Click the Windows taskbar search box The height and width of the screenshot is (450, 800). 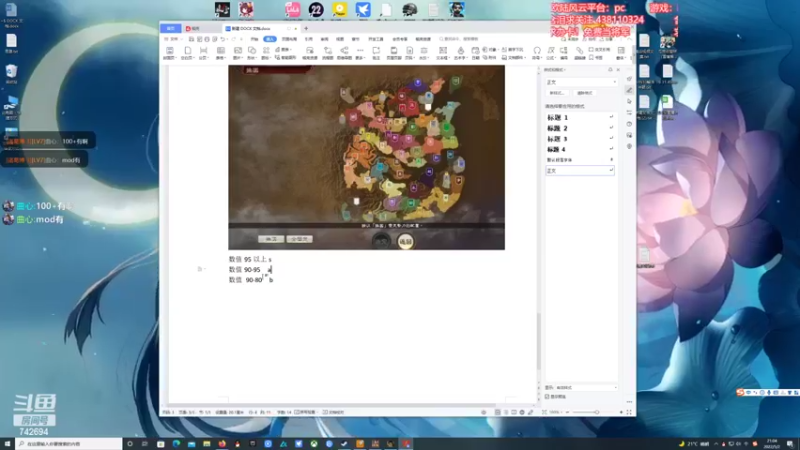click(69, 444)
